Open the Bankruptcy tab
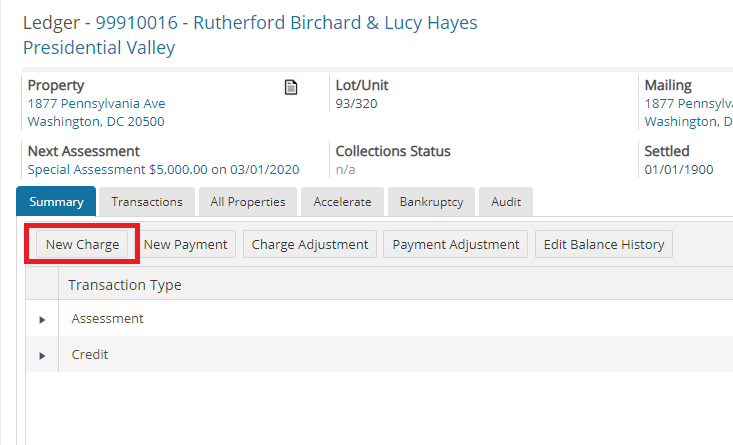Image resolution: width=733 pixels, height=445 pixels. [431, 202]
